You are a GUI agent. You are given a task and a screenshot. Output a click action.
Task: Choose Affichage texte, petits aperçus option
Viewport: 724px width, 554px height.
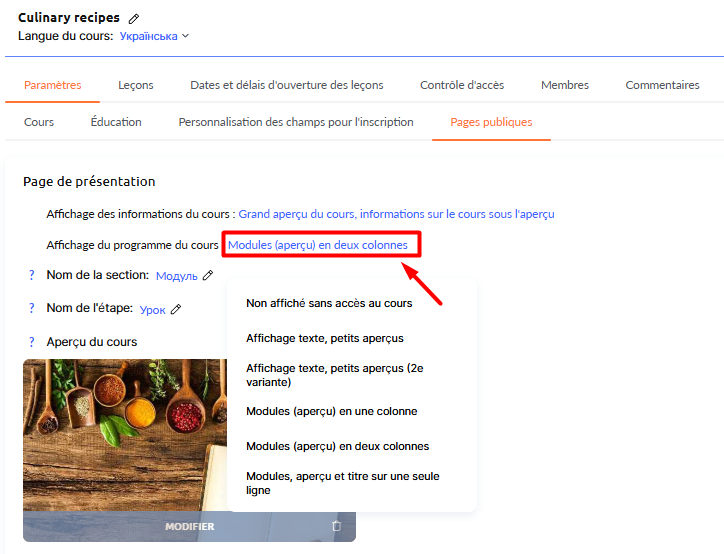(325, 338)
